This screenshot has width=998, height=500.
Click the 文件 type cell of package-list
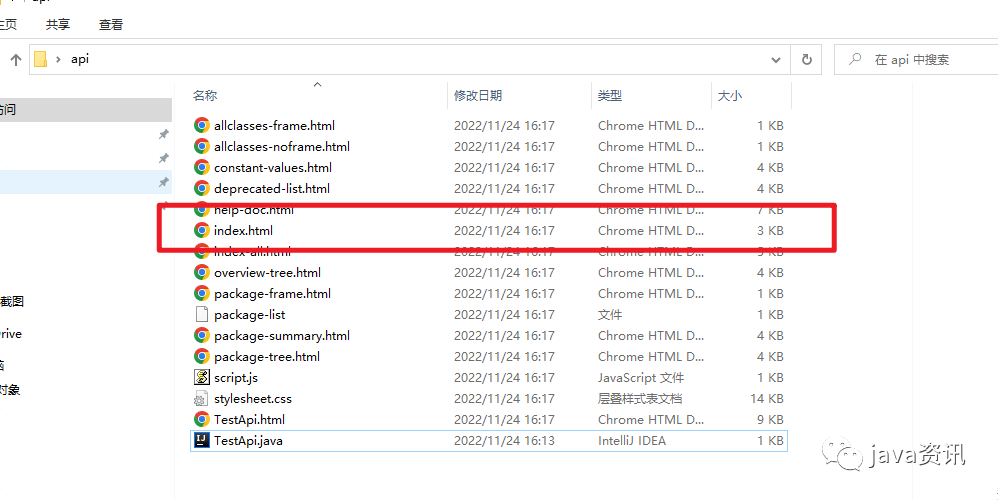tap(610, 314)
